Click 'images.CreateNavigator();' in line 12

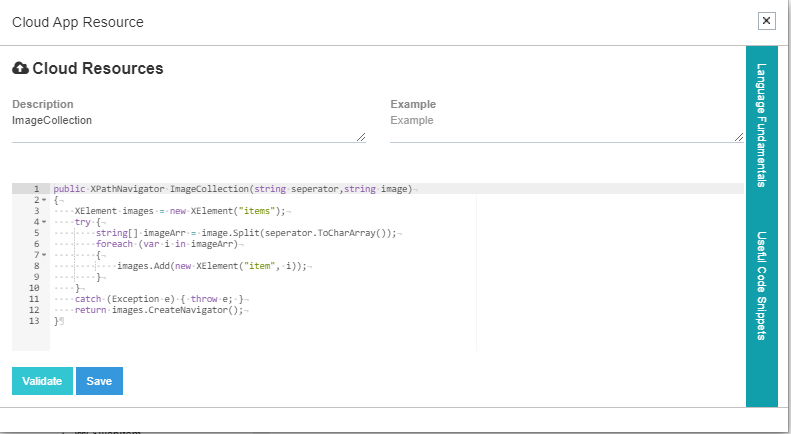pos(178,310)
